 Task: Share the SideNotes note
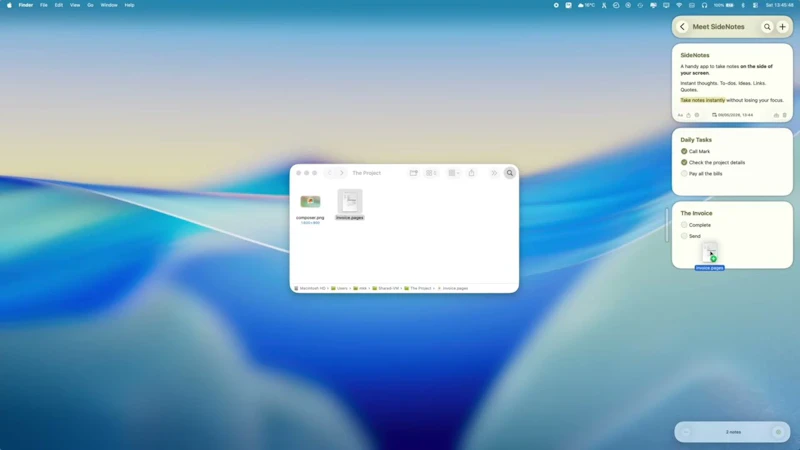(688, 115)
